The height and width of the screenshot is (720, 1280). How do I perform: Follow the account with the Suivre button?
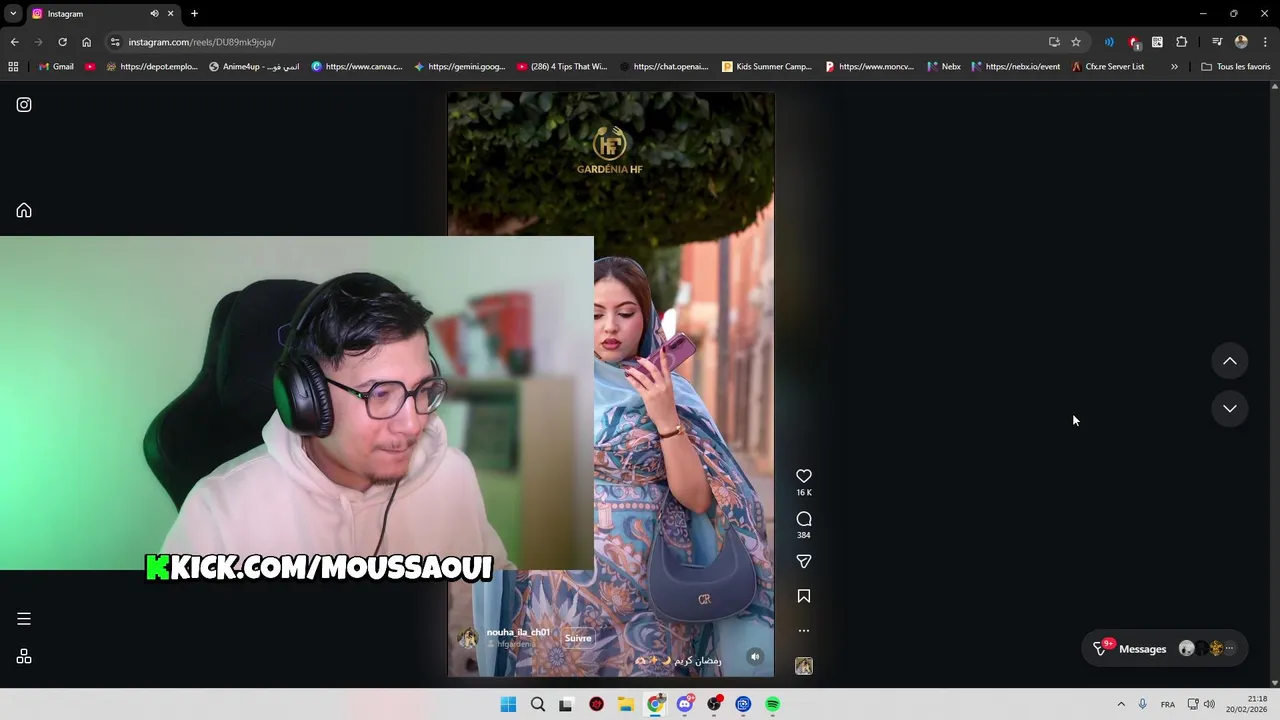tap(578, 638)
